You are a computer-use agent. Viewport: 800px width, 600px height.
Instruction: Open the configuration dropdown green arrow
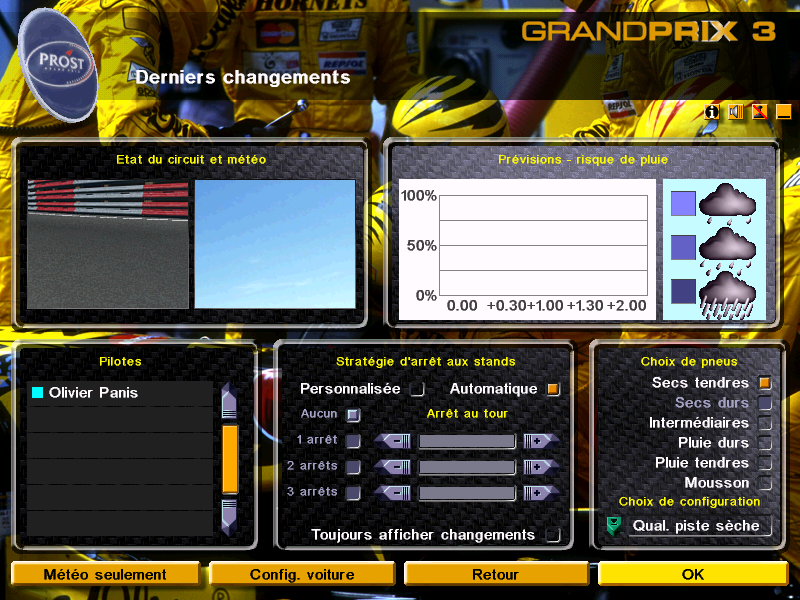tap(614, 526)
